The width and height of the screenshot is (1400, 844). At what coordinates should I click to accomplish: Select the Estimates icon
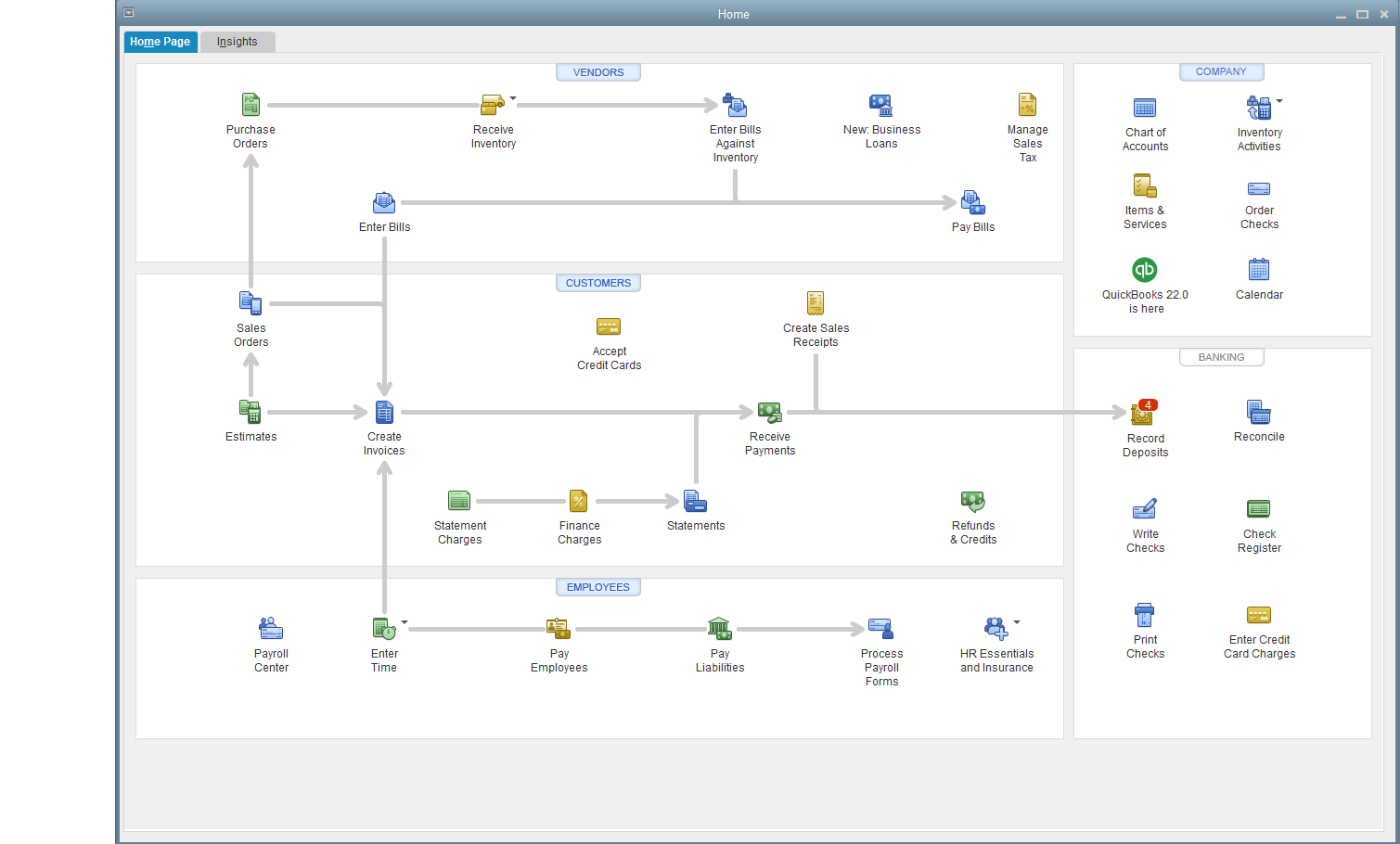[x=250, y=411]
